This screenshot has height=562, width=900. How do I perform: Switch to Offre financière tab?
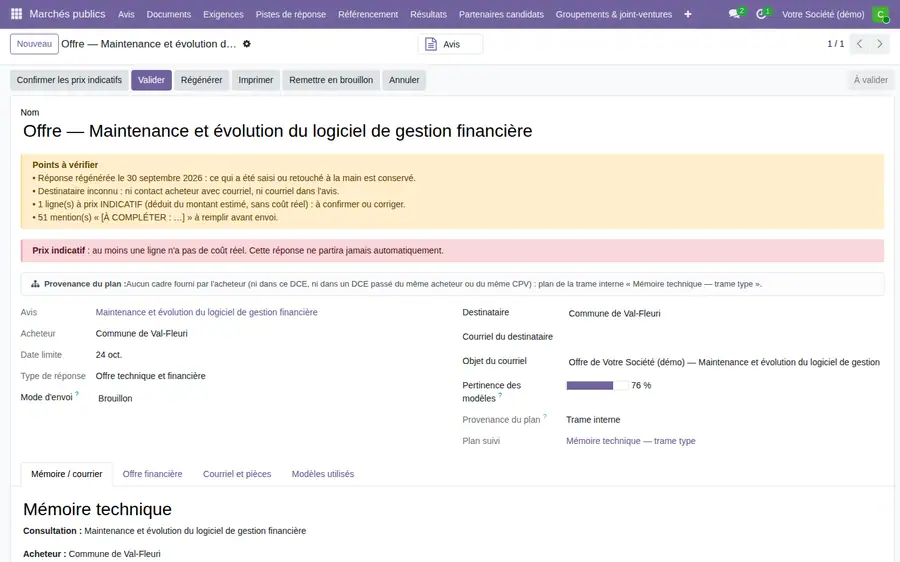pyautogui.click(x=153, y=474)
